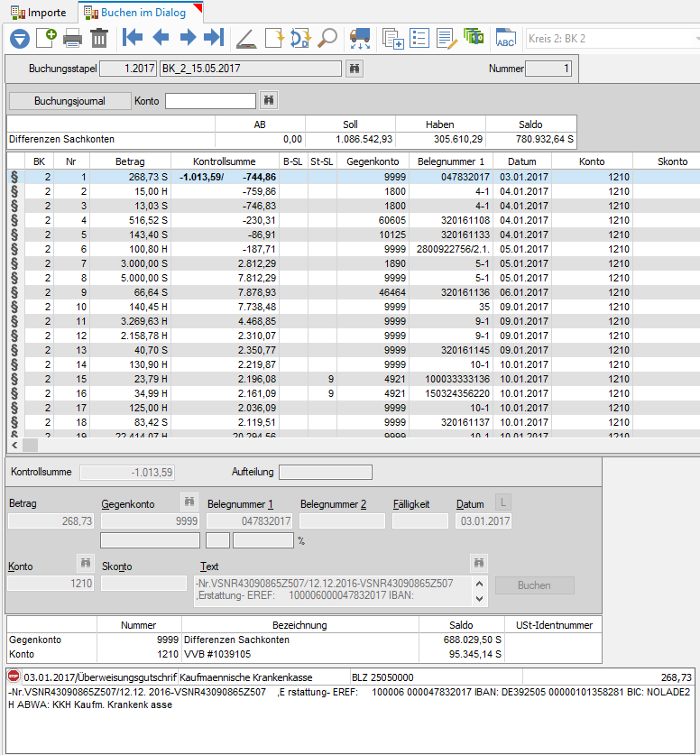Click the document with yellow arrow icon
The image size is (700, 755).
coord(274,38)
